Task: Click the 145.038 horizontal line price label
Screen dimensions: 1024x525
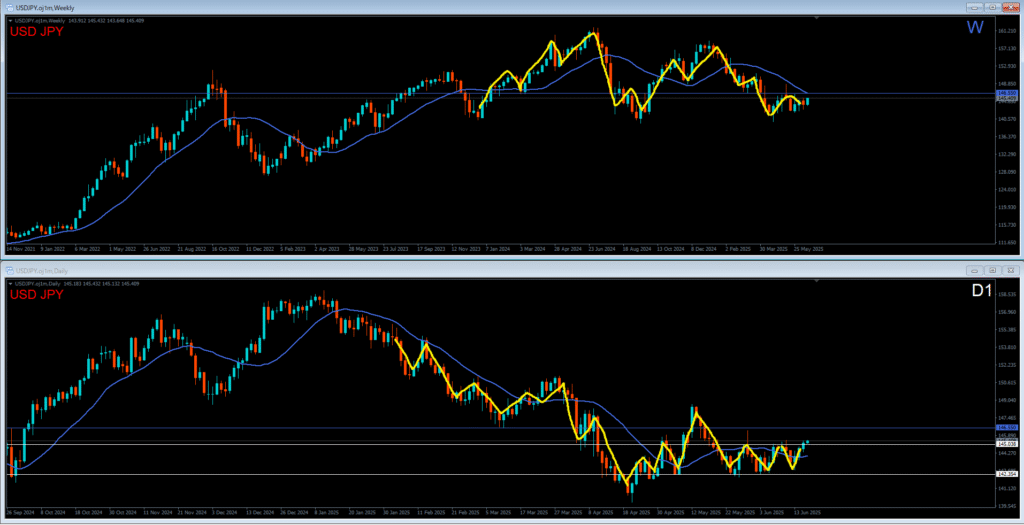Action: pos(1008,444)
